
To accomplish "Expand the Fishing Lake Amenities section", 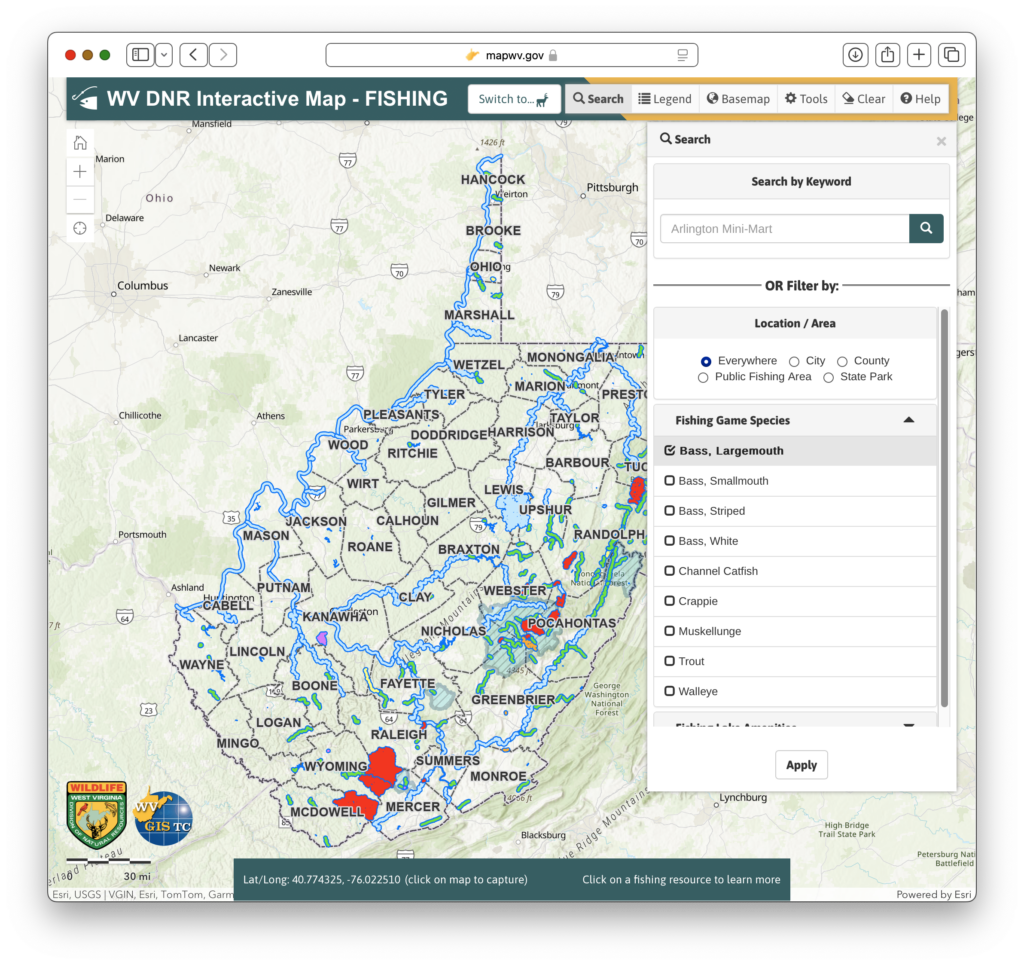I will (x=908, y=723).
